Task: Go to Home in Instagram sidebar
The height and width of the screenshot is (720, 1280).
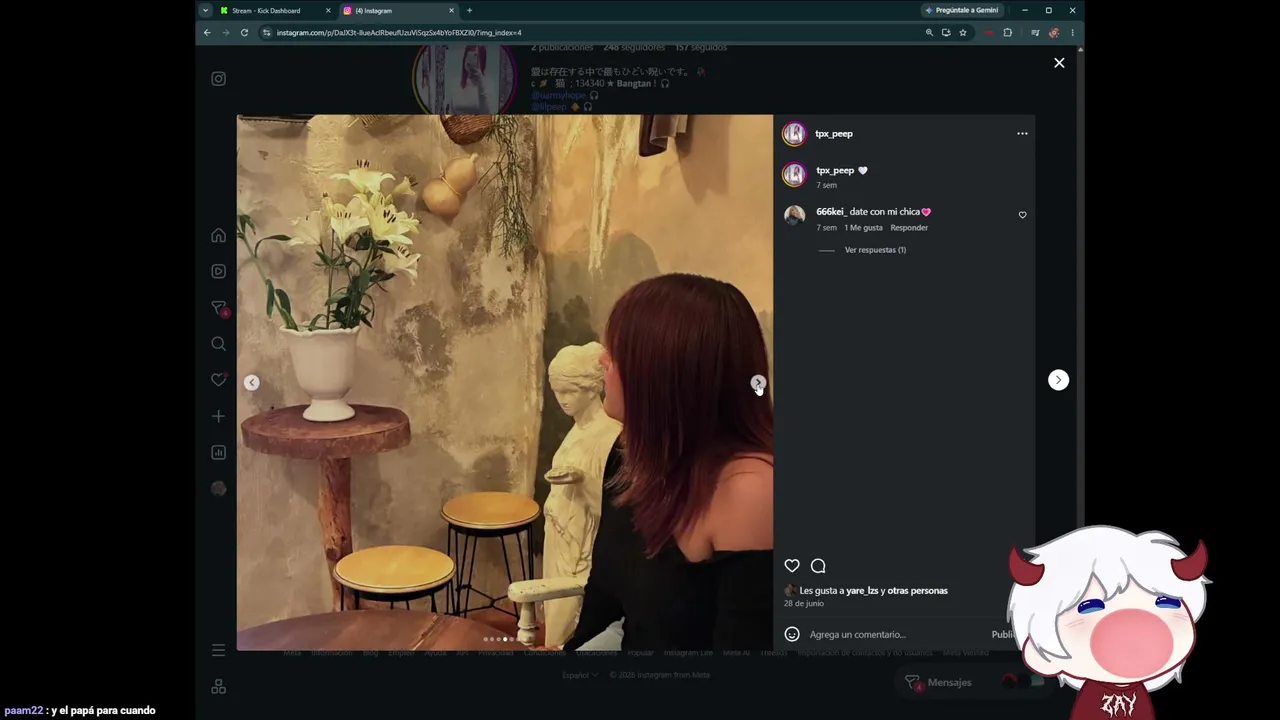Action: [x=218, y=235]
